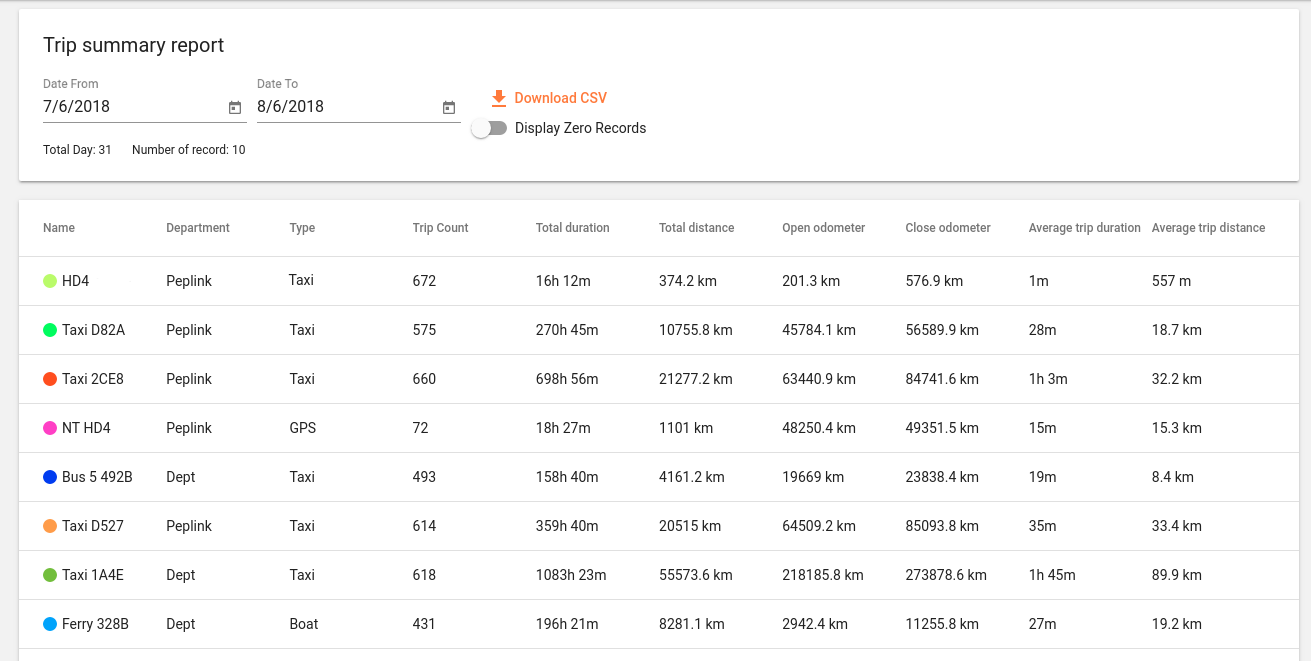
Task: Click the orange dot beside Taxi D527
Action: 50,526
